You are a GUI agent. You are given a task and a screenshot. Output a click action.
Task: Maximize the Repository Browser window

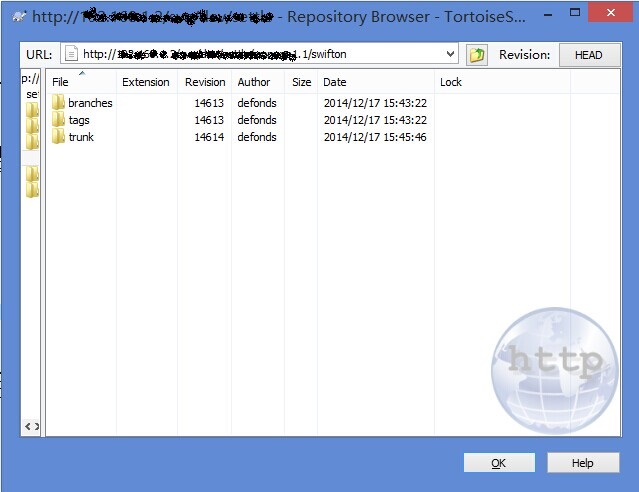pos(575,13)
